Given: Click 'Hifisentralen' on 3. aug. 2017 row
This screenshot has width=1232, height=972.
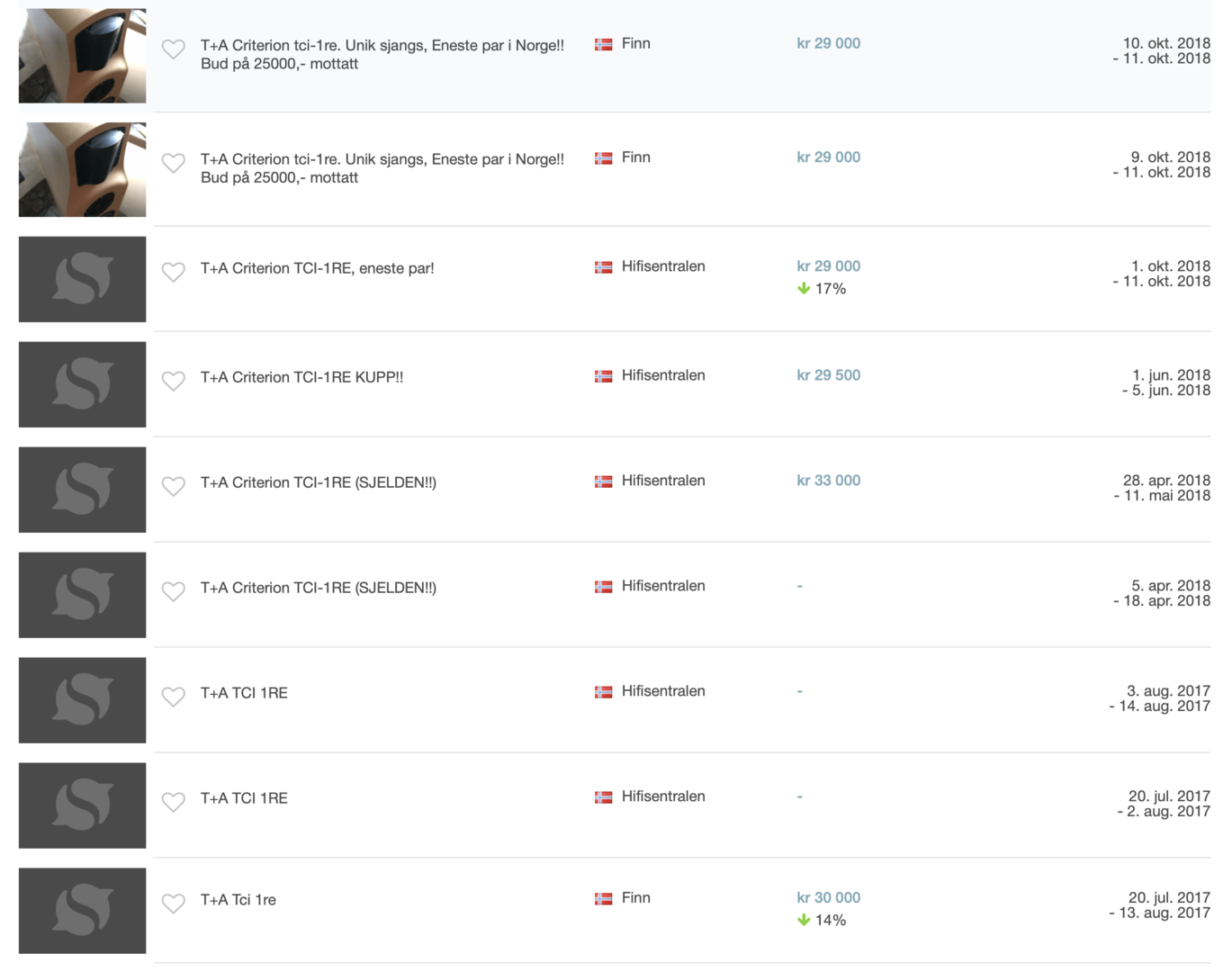Looking at the screenshot, I should pyautogui.click(x=663, y=691).
